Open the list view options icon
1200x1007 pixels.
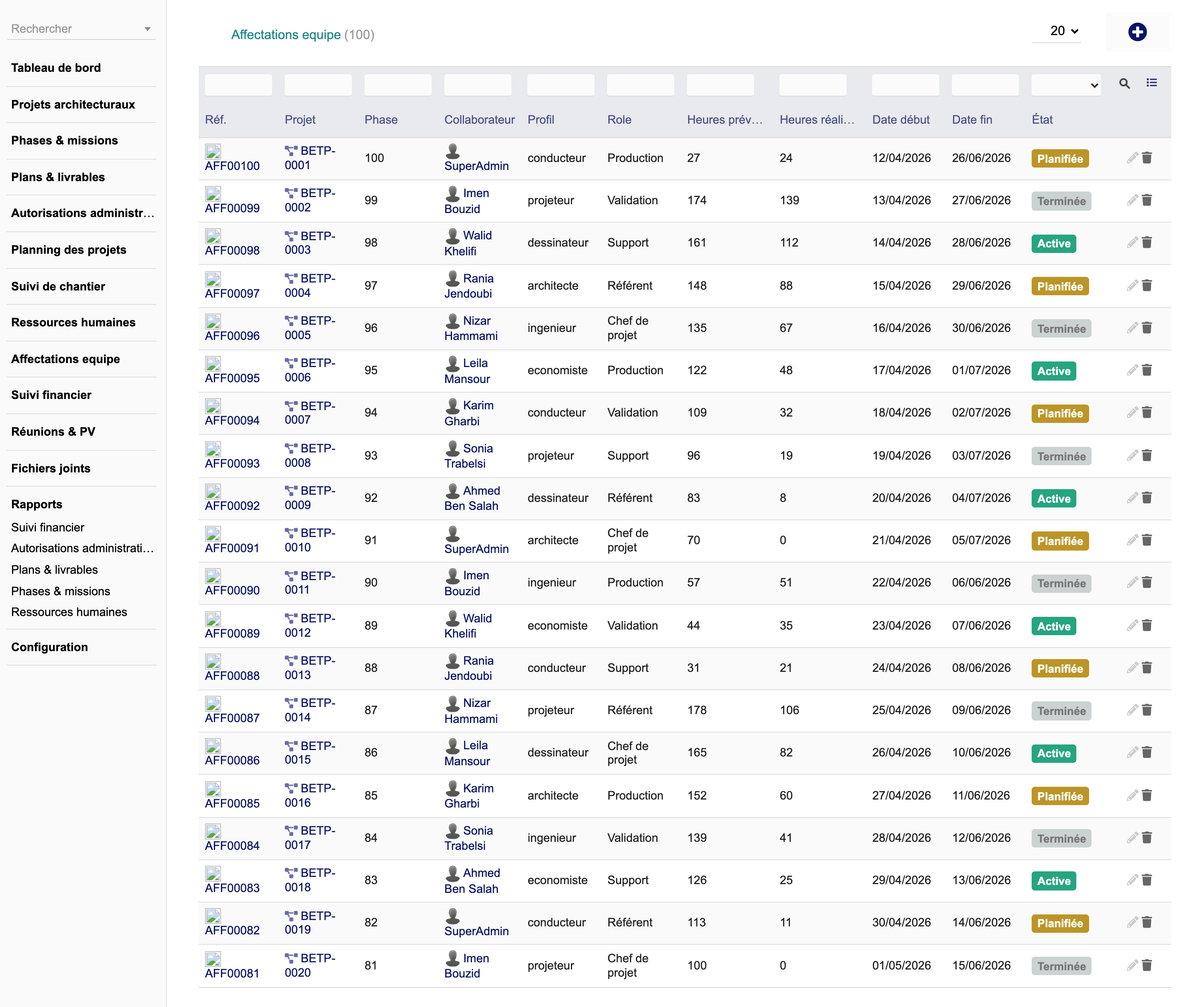point(1152,83)
